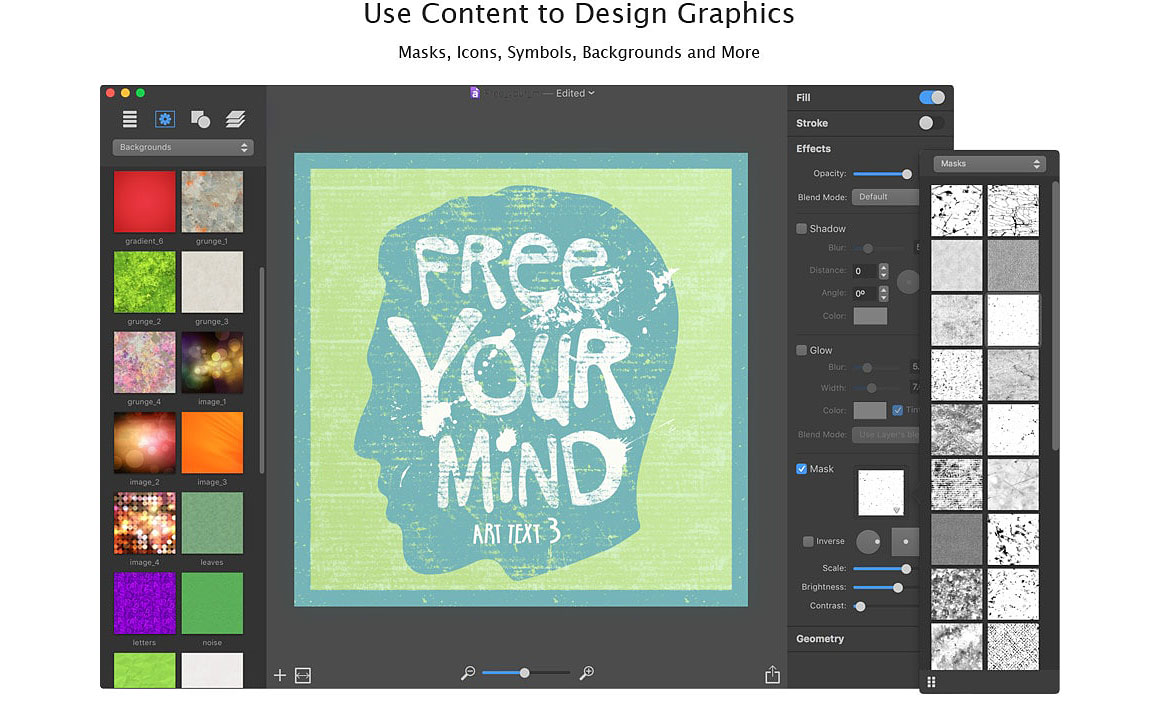This screenshot has width=1160, height=720.
Task: Select the grunge_3 background thumbnail
Action: point(212,282)
